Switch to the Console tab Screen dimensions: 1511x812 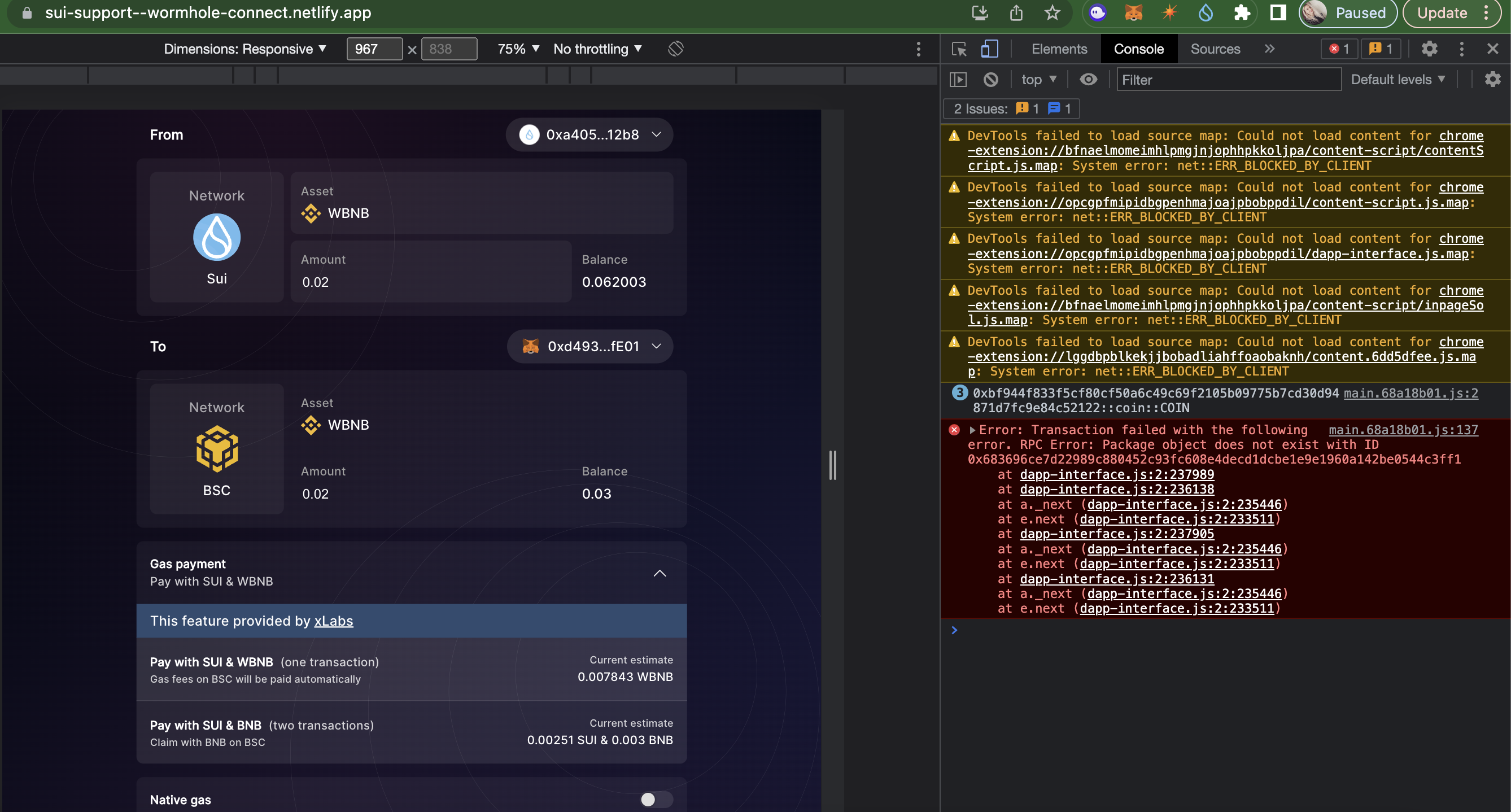pos(1138,49)
